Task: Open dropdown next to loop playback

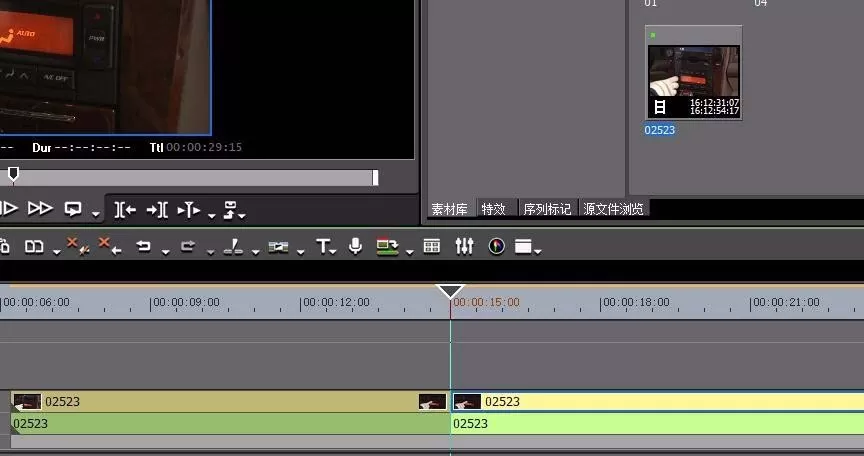Action: pyautogui.click(x=96, y=214)
